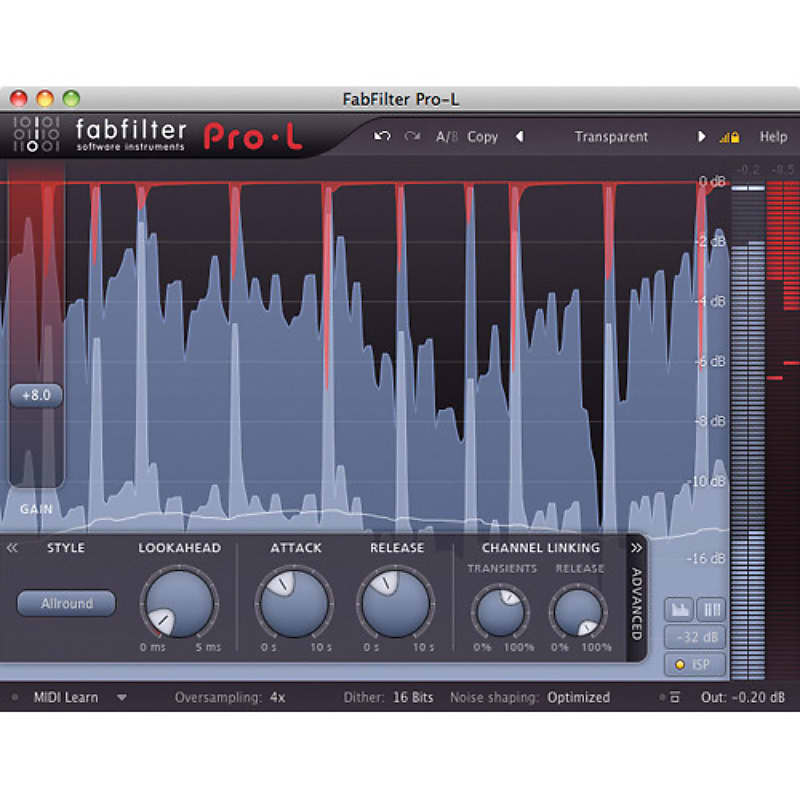The width and height of the screenshot is (800, 800).
Task: Enable the ISP detection toggle
Action: pyautogui.click(x=694, y=664)
